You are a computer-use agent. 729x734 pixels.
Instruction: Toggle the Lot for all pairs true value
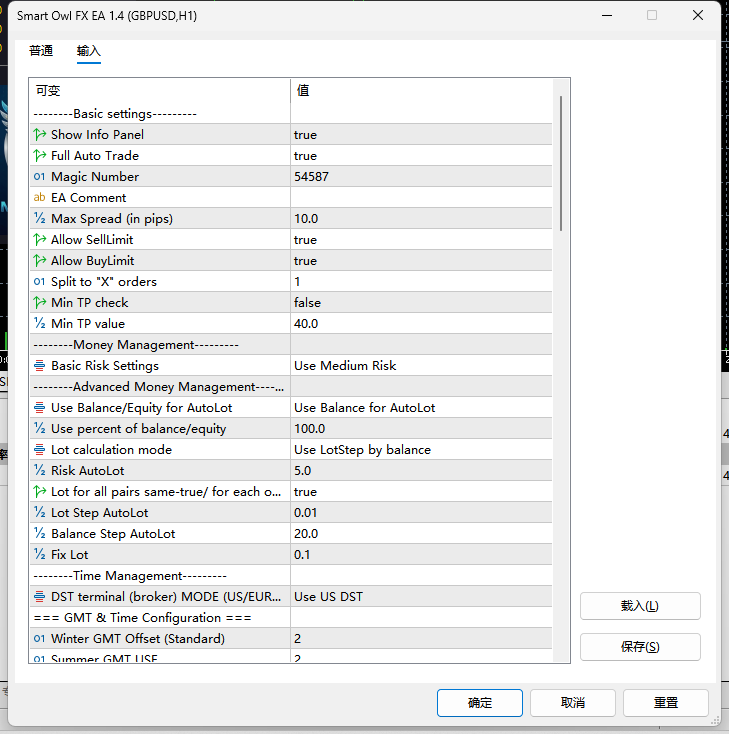tap(421, 492)
